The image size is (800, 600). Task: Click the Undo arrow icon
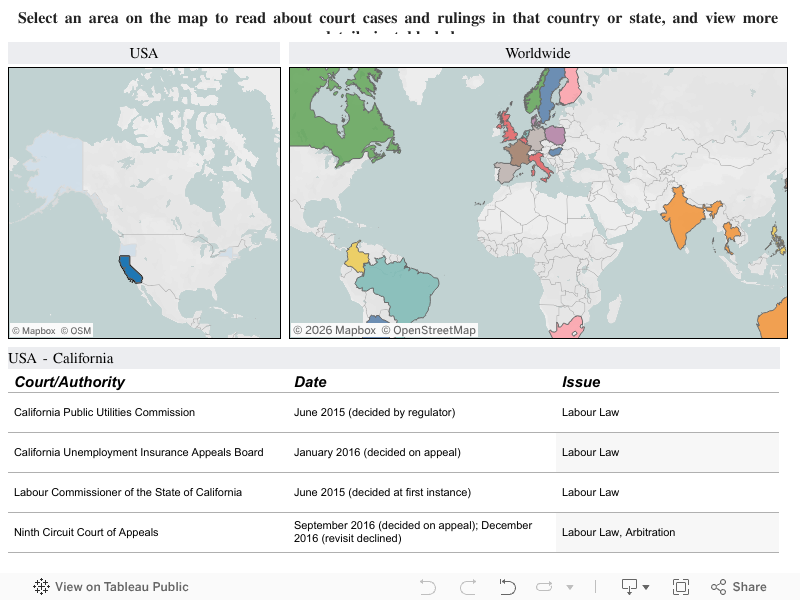click(x=428, y=587)
